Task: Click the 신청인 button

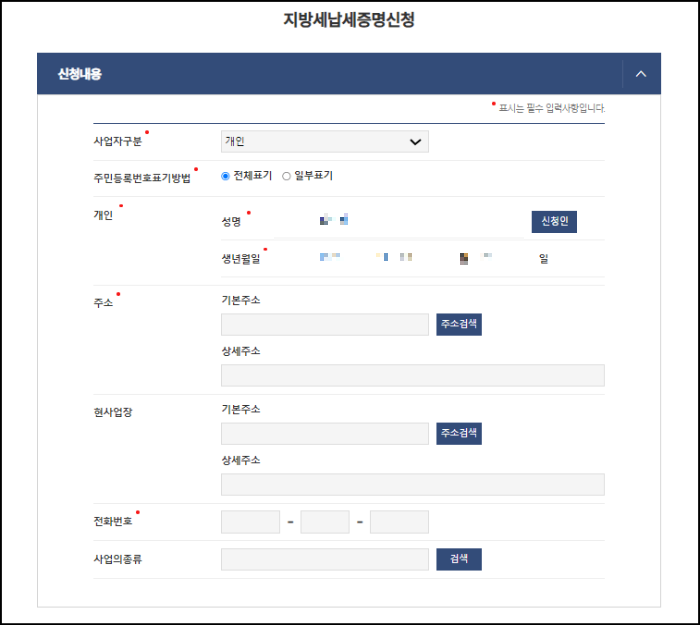Action: click(554, 221)
